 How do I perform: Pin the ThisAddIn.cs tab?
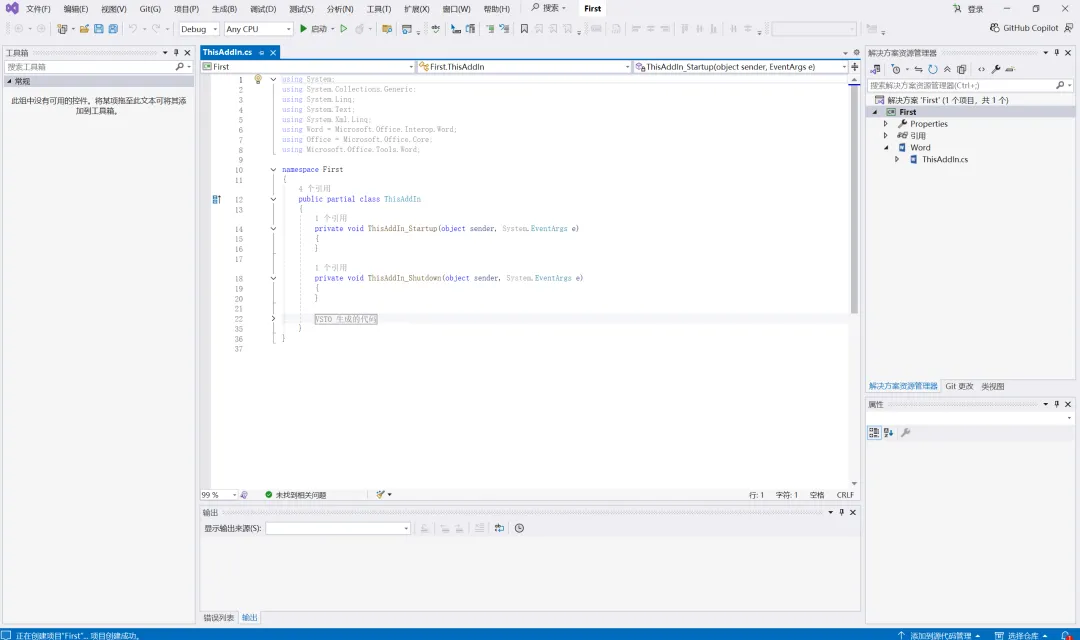point(262,52)
